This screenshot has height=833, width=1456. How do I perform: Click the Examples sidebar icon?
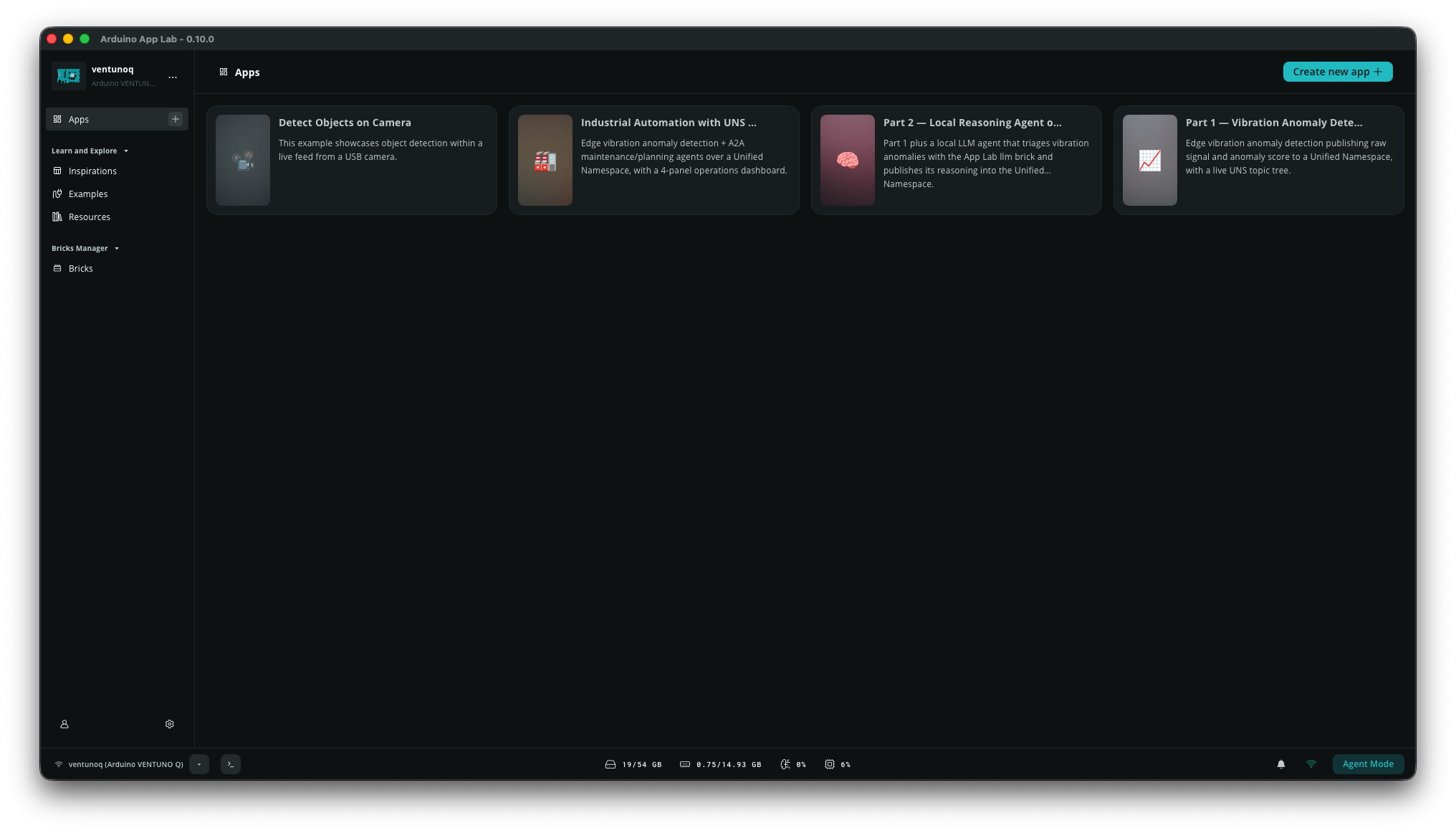click(57, 194)
